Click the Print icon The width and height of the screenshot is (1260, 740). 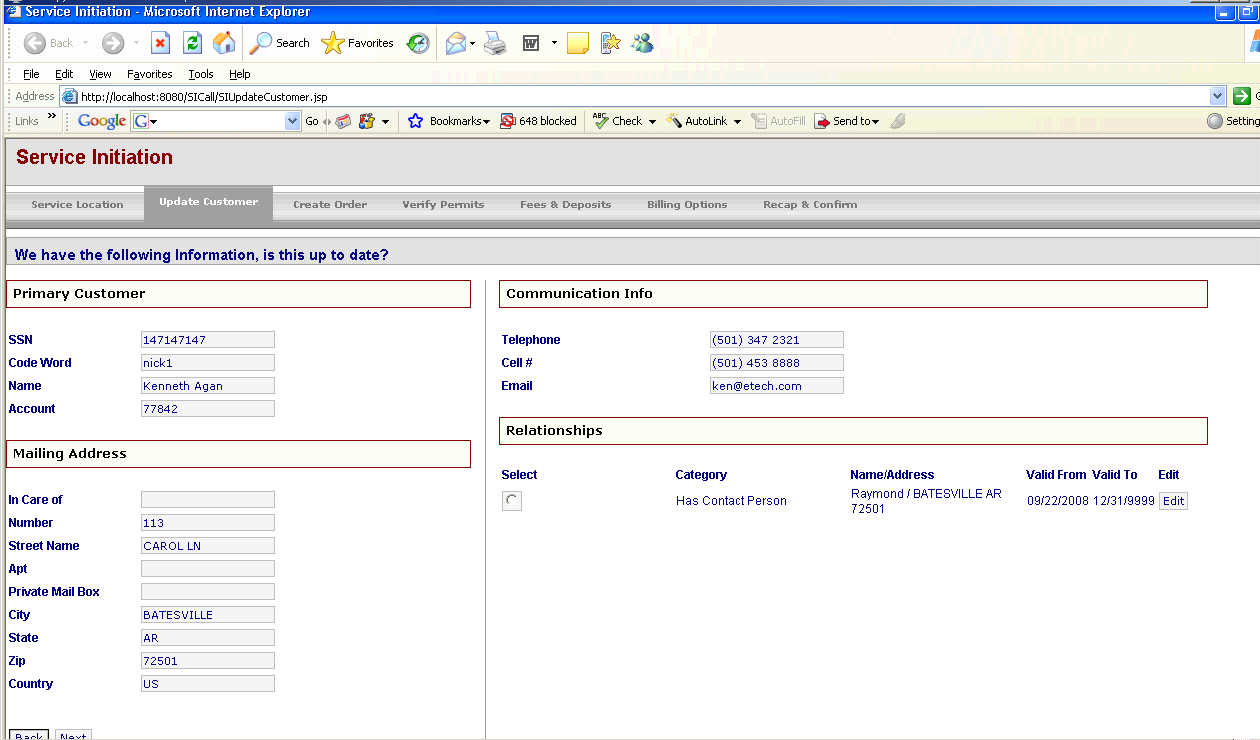(x=495, y=43)
